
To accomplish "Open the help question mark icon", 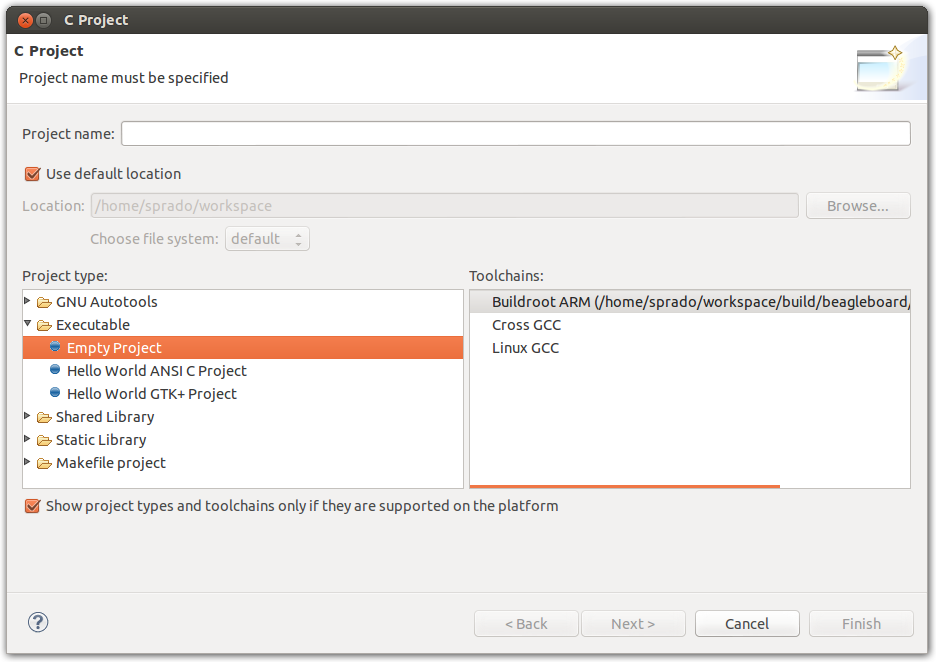I will coord(38,622).
